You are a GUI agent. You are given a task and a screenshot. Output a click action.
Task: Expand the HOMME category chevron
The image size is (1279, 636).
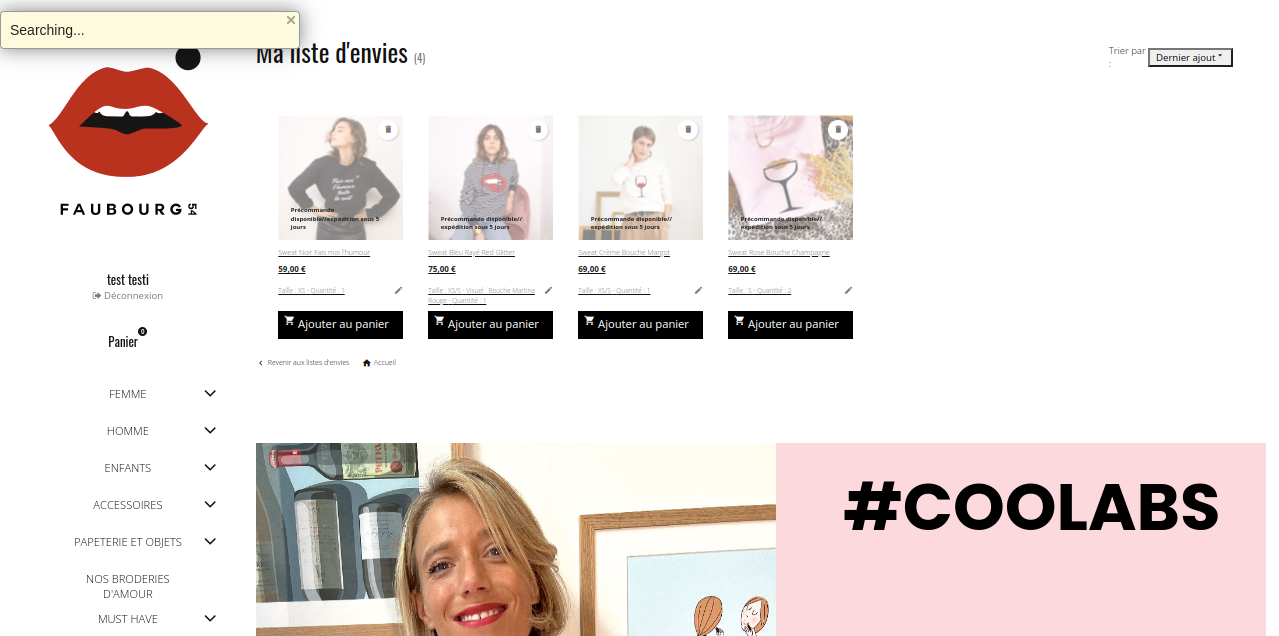210,430
